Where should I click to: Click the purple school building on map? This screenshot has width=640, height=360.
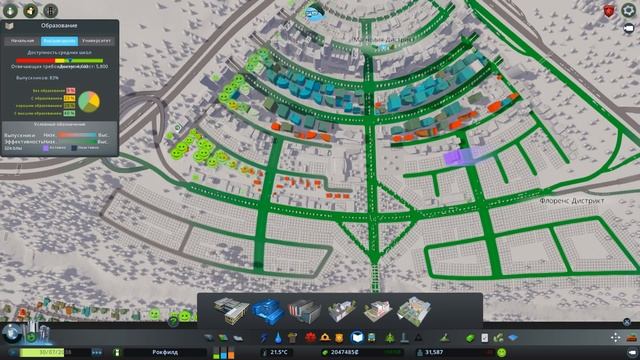click(459, 157)
